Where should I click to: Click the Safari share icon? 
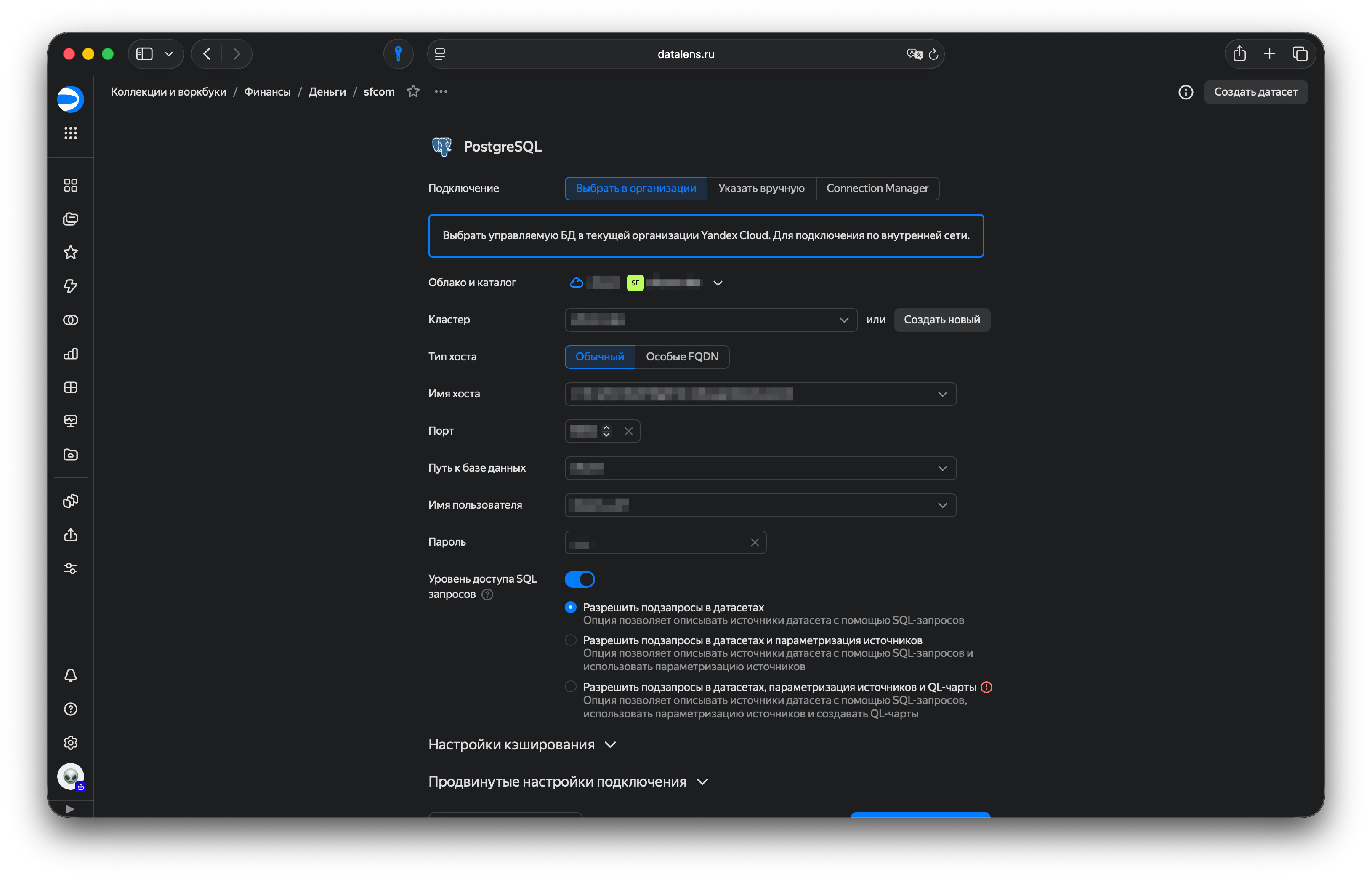point(1239,54)
